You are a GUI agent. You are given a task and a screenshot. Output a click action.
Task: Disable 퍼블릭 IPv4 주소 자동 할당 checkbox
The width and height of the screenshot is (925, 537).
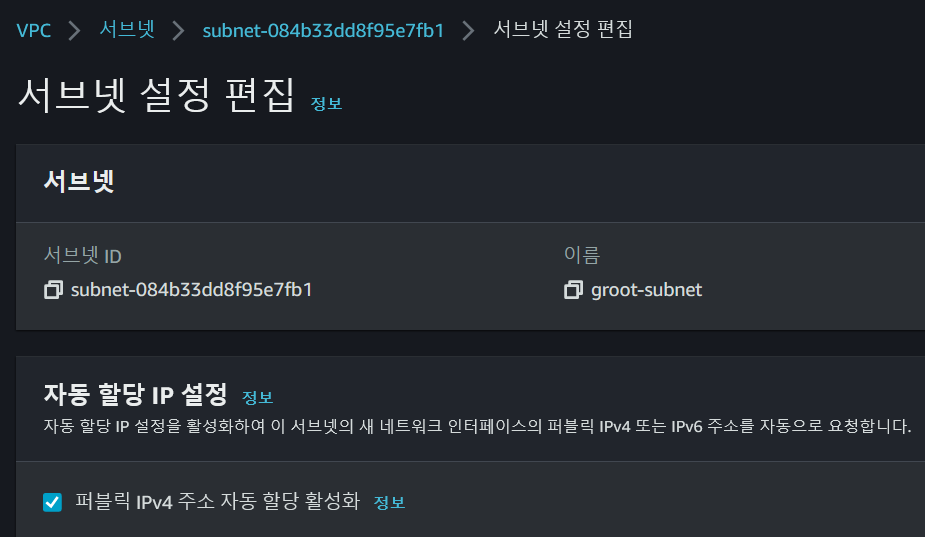click(53, 502)
